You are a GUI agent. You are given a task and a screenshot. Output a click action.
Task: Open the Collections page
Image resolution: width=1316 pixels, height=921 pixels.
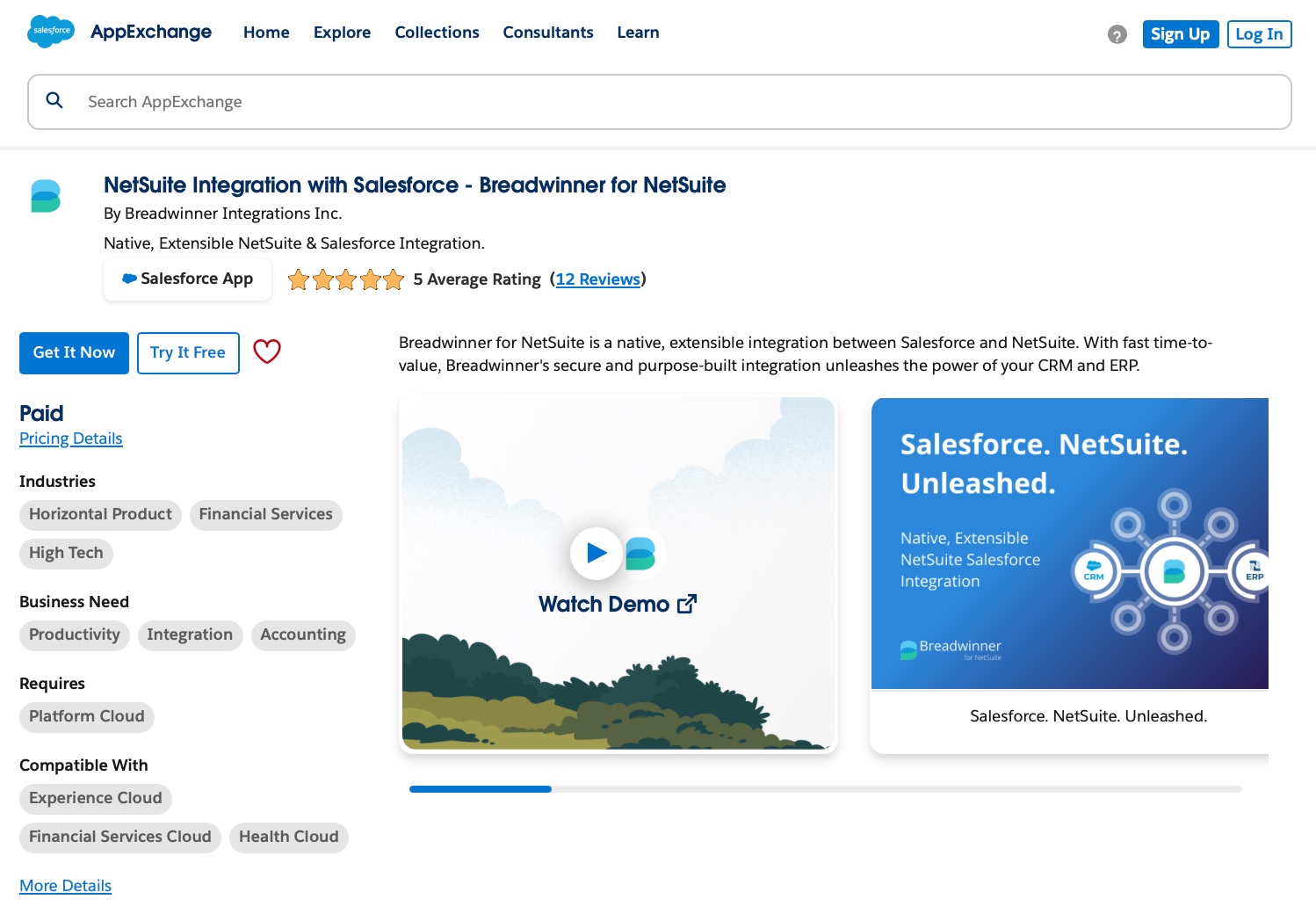coord(437,33)
